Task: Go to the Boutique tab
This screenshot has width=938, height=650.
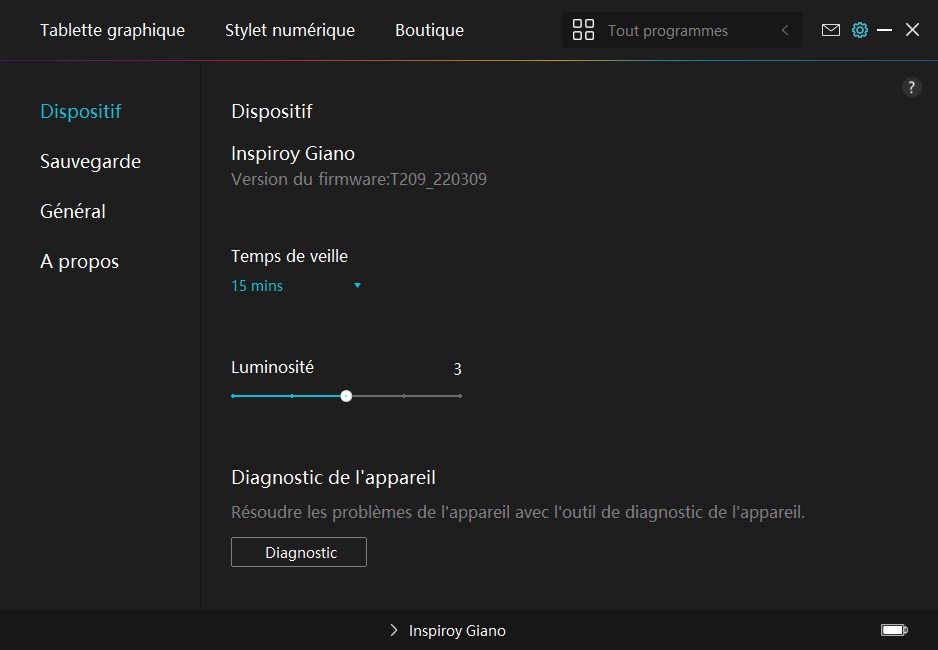Action: coord(429,30)
